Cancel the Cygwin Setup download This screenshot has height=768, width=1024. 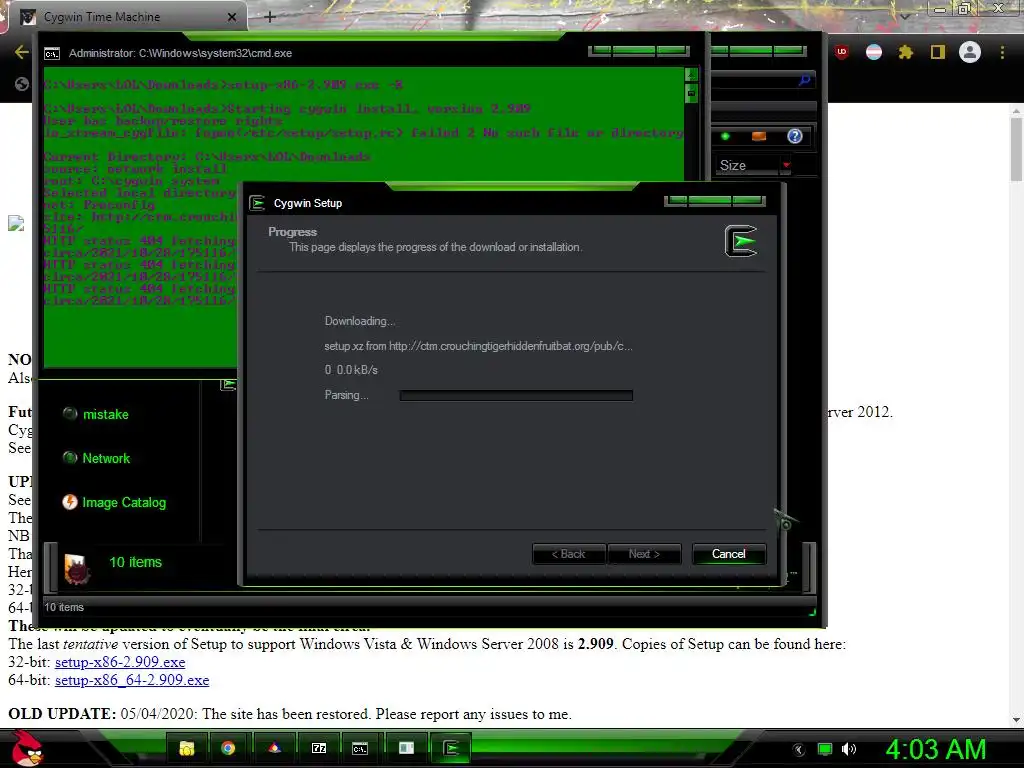[x=728, y=554]
